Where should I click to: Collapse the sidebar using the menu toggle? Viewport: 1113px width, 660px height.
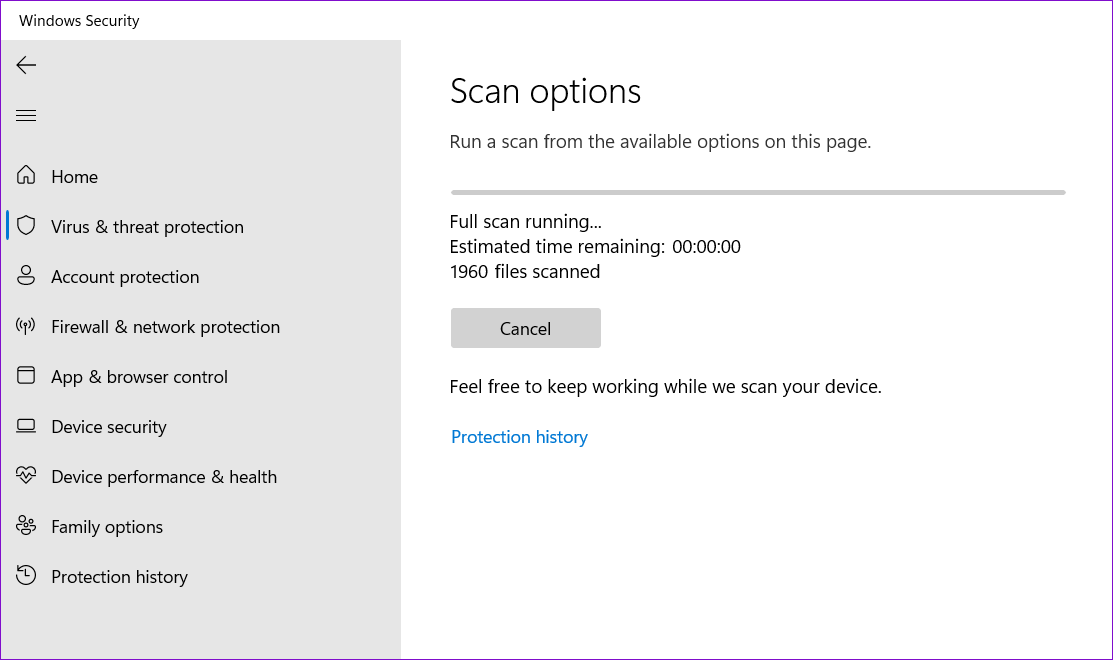(25, 115)
